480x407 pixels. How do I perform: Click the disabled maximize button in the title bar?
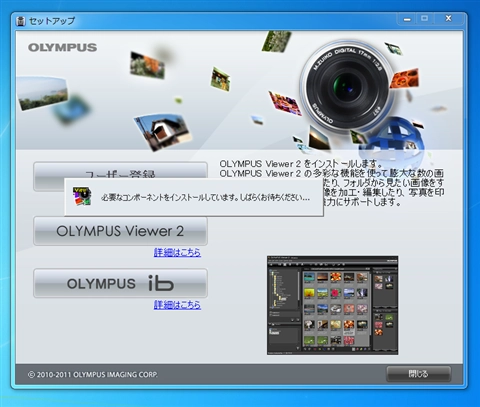pyautogui.click(x=424, y=19)
